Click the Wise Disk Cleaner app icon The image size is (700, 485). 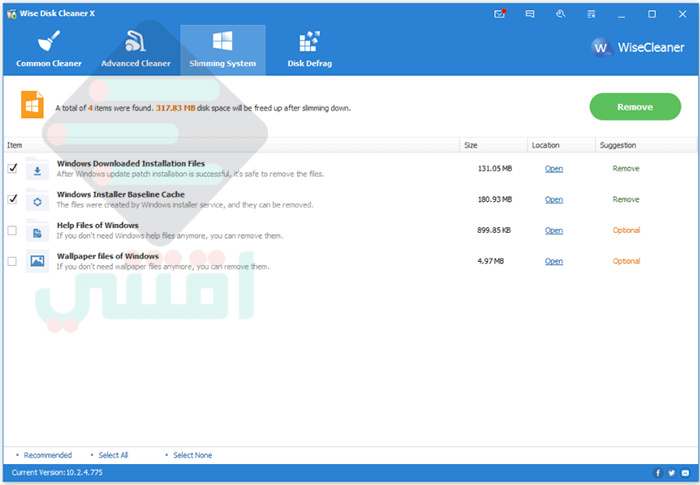[12, 14]
